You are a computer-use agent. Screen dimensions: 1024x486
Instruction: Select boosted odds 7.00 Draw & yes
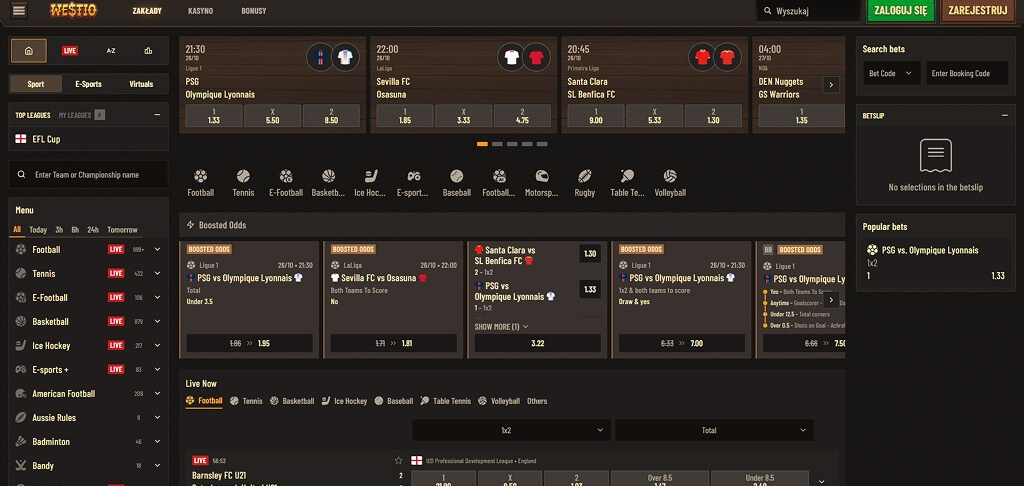click(x=682, y=343)
